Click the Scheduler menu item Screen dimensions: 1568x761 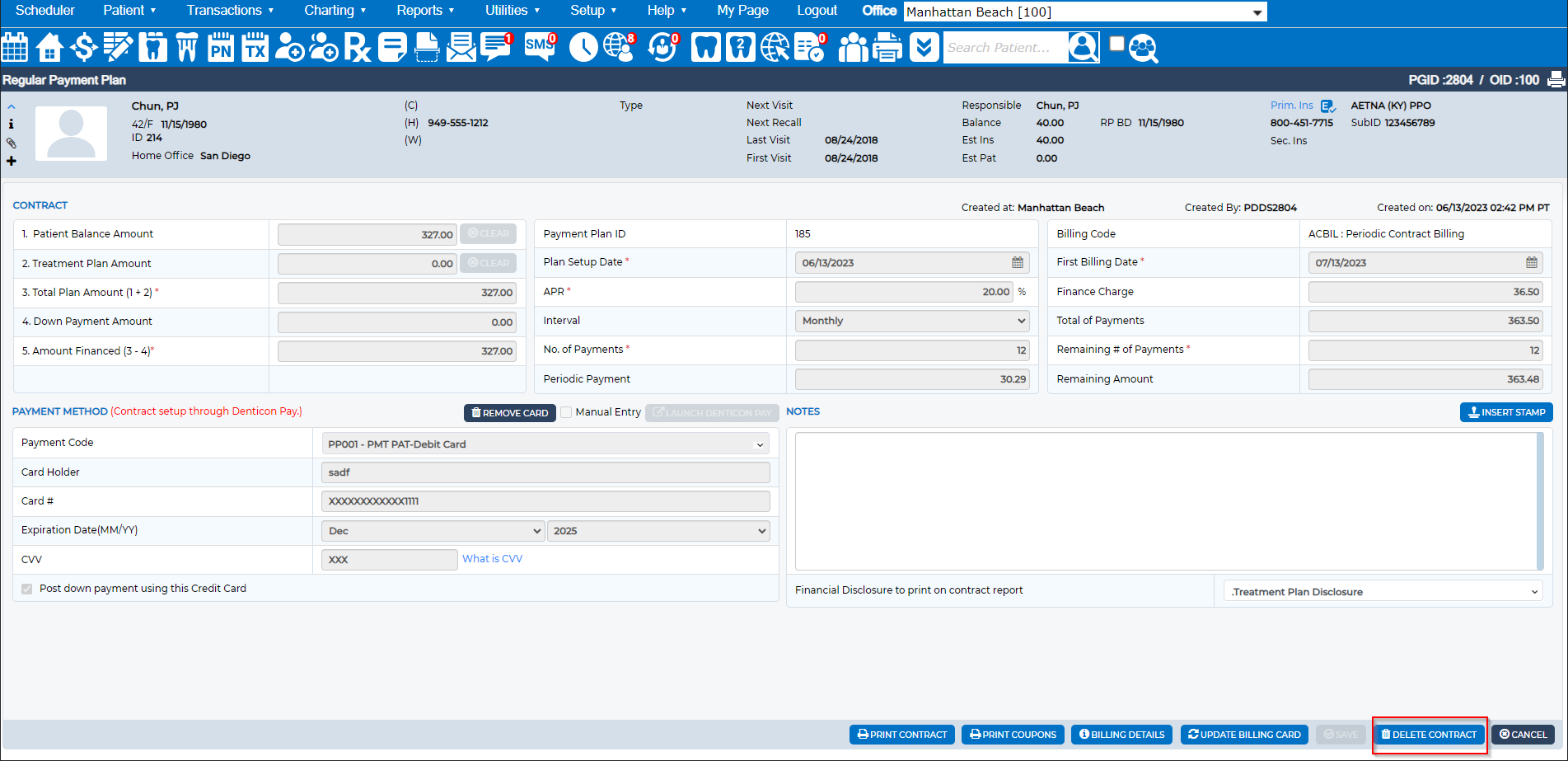[x=45, y=10]
